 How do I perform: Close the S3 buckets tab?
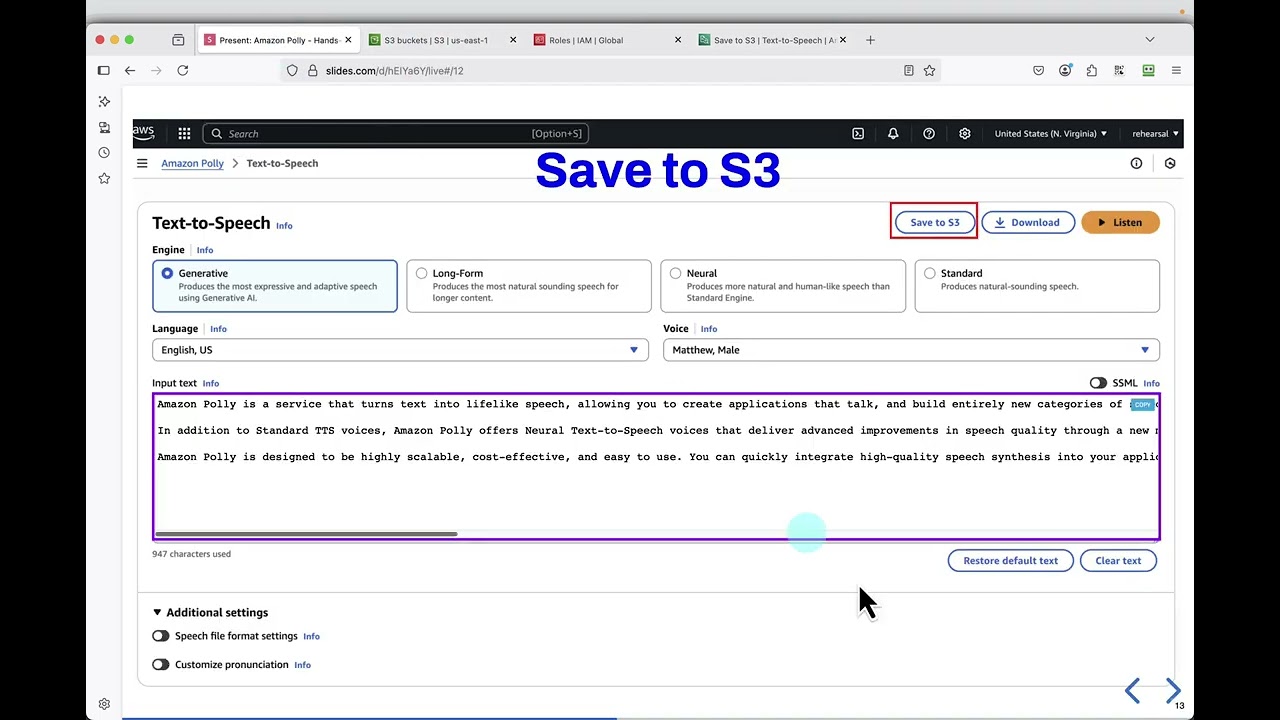(513, 40)
